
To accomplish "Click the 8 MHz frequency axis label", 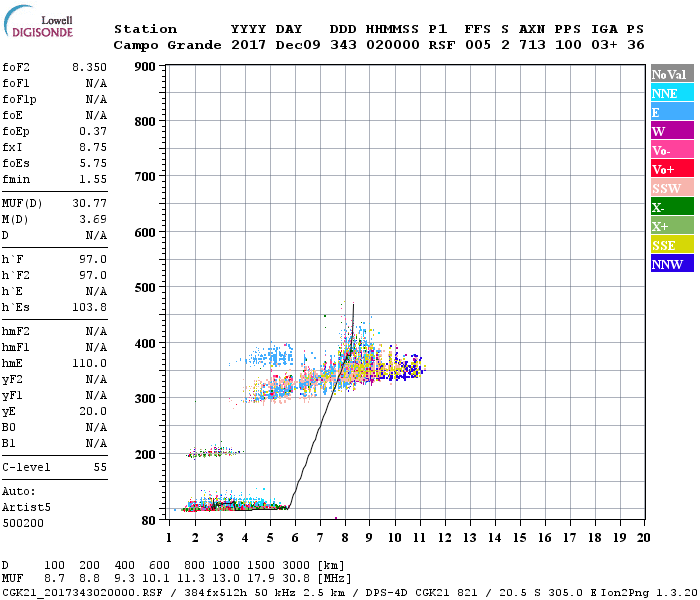I will [x=345, y=538].
